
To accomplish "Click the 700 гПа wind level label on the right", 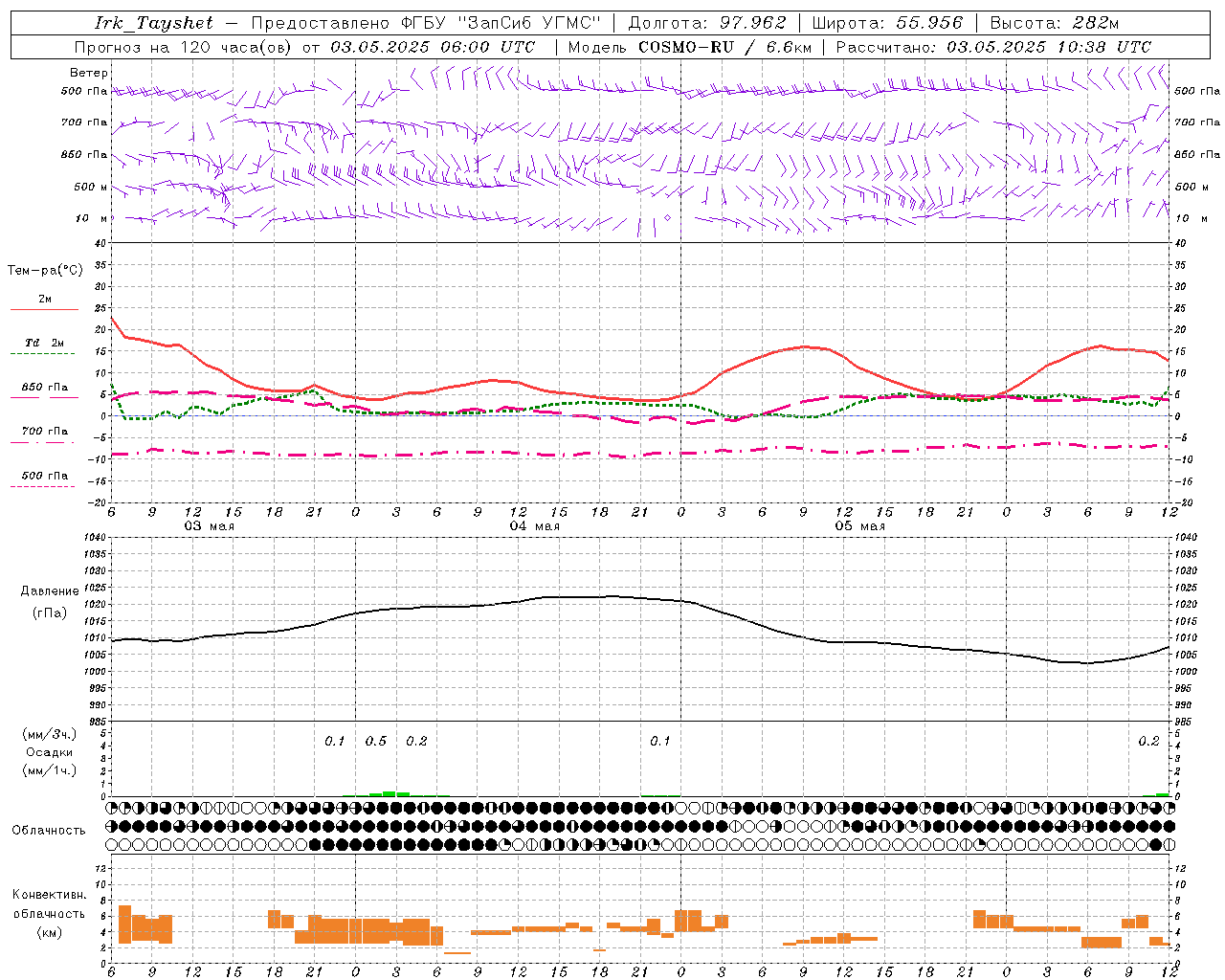I will (1197, 122).
